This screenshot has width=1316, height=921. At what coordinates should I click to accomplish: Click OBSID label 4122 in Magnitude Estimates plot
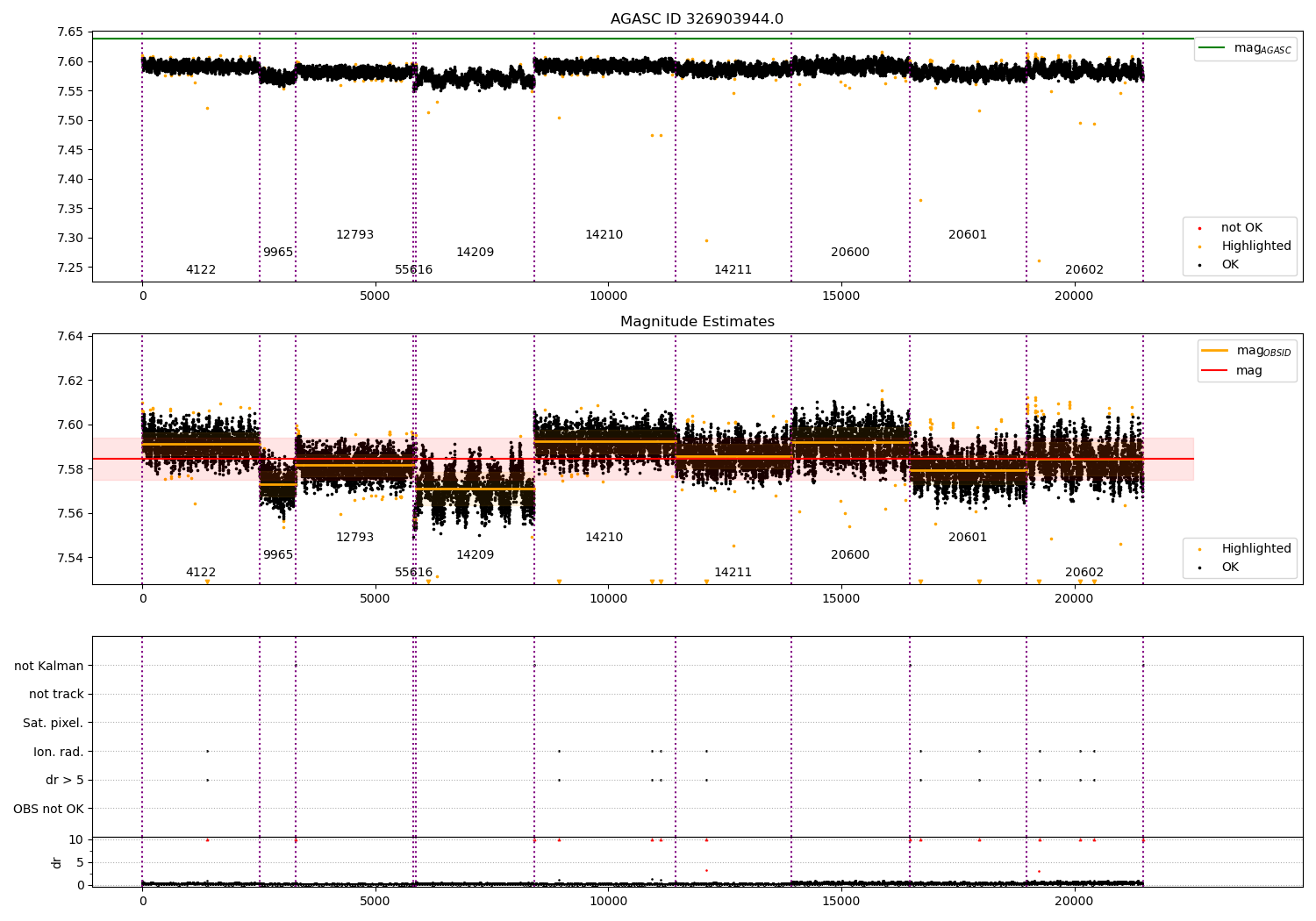(201, 573)
